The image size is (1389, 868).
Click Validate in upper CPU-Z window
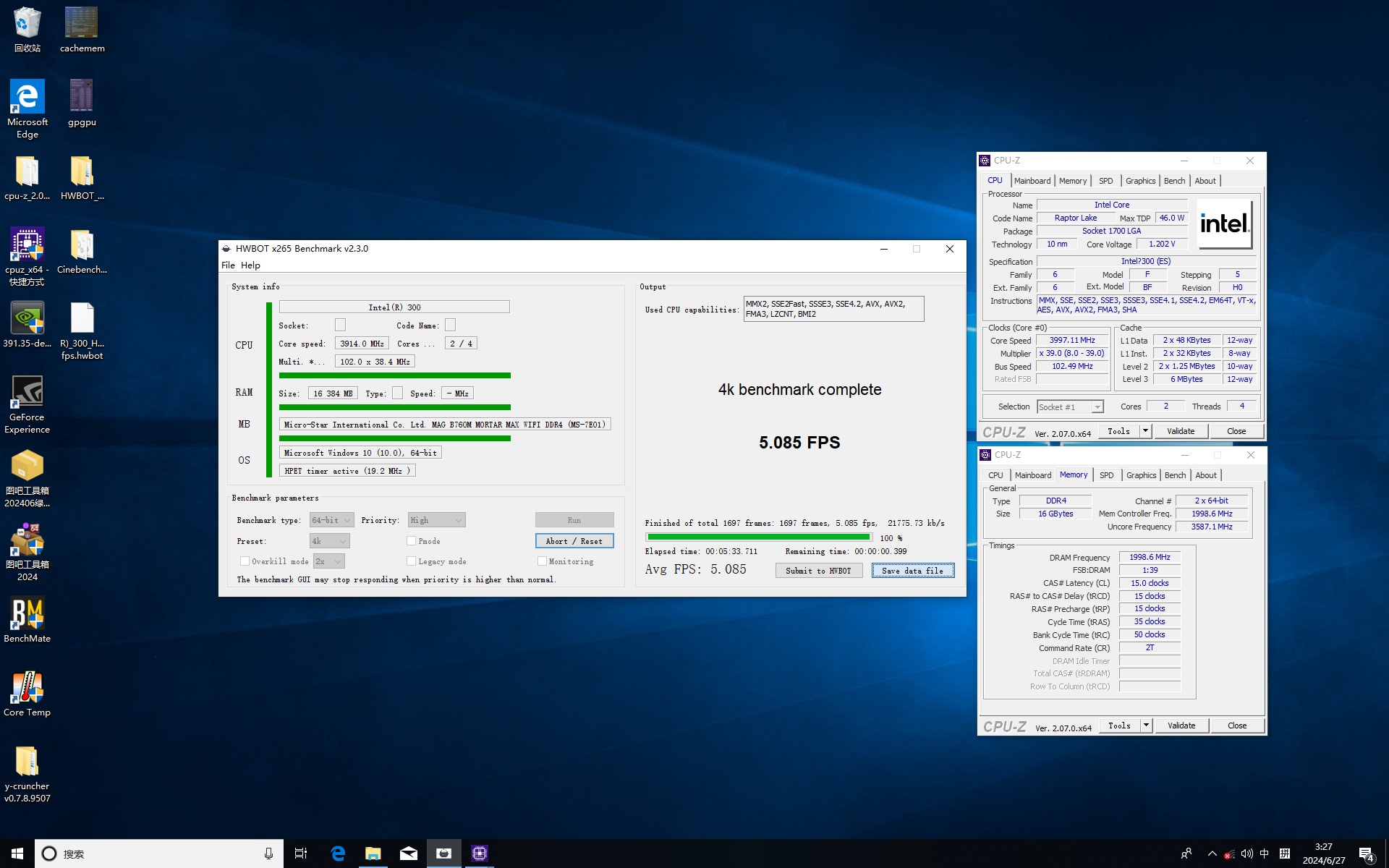[x=1181, y=431]
